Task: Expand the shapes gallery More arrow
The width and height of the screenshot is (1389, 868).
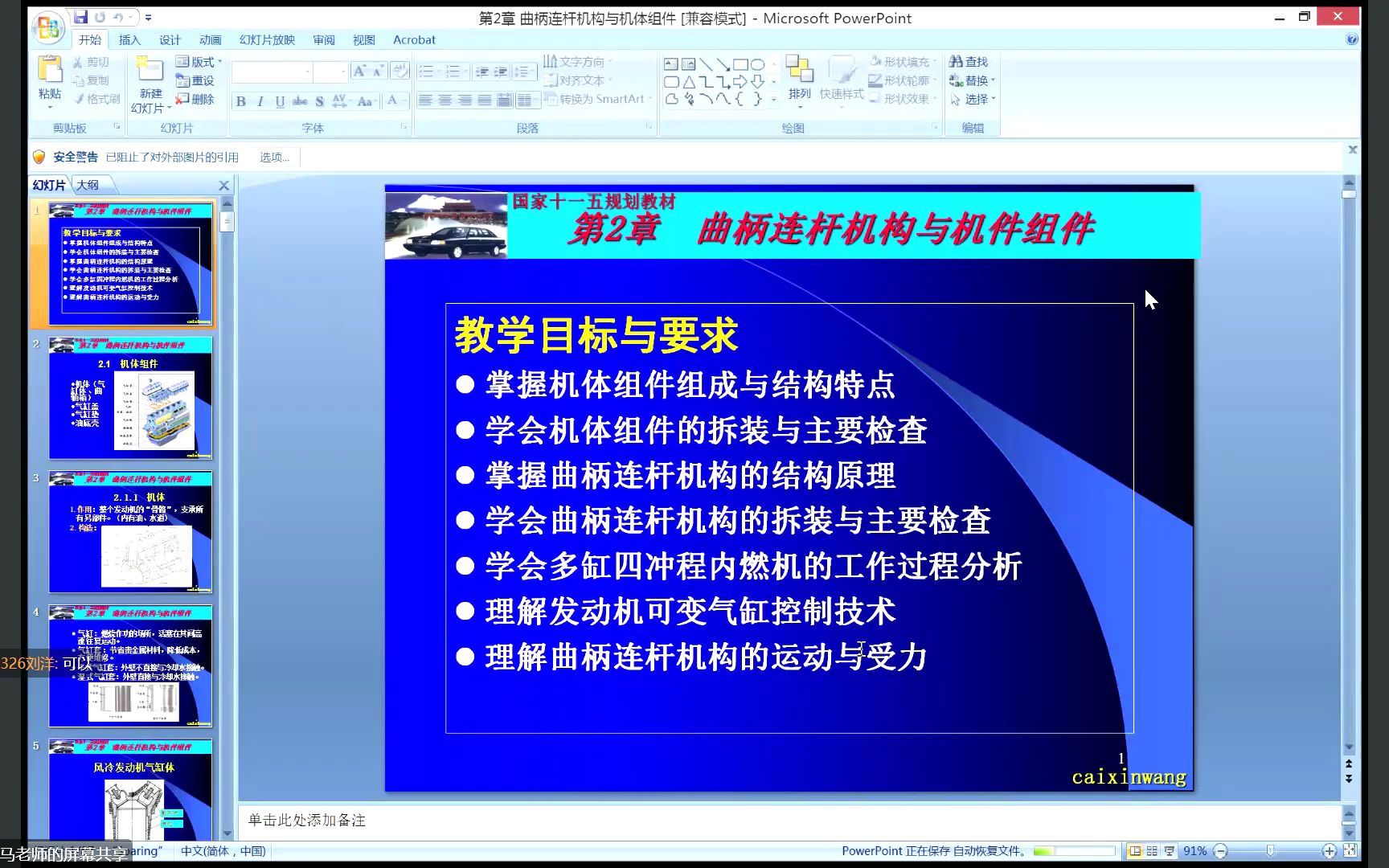Action: pyautogui.click(x=774, y=100)
